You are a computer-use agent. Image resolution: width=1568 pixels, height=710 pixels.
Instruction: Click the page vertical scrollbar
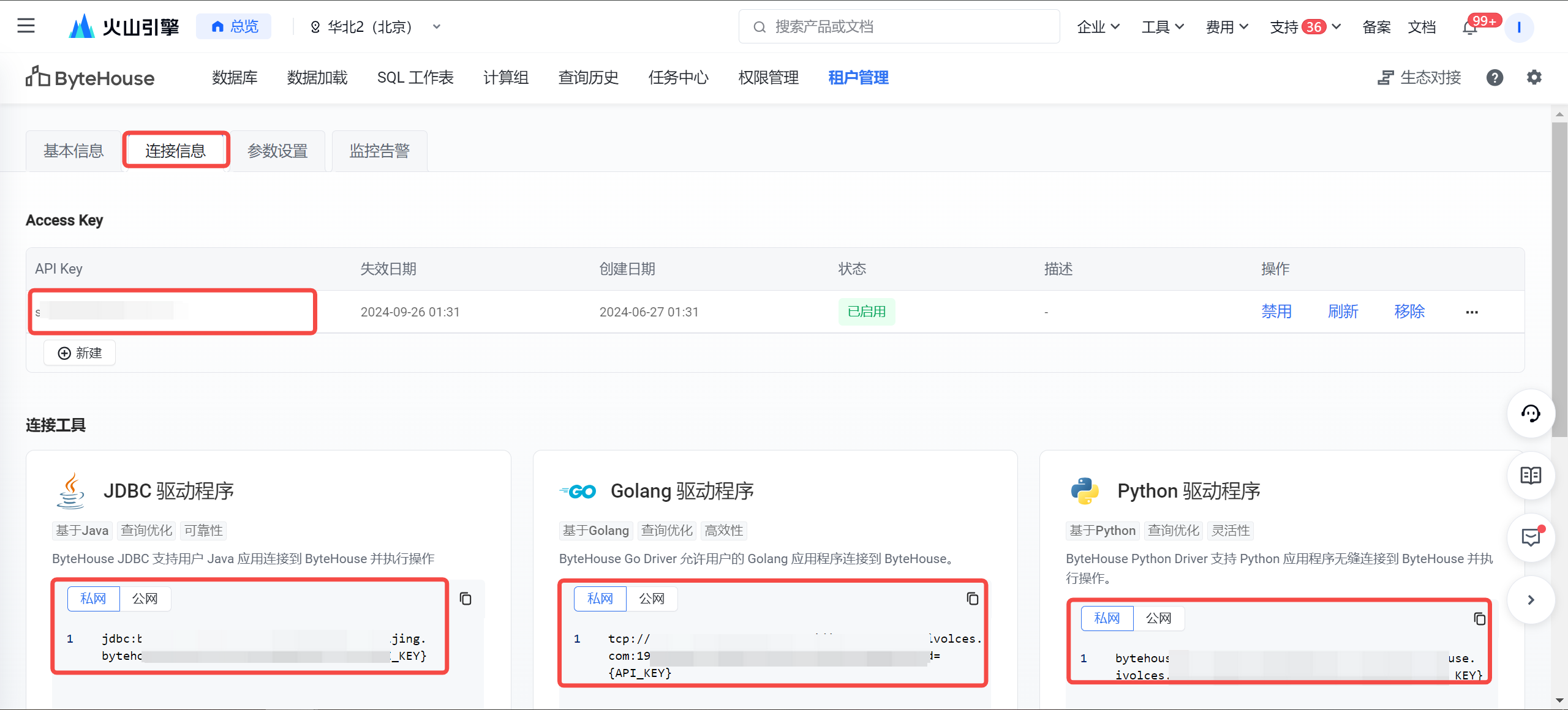click(x=1559, y=280)
